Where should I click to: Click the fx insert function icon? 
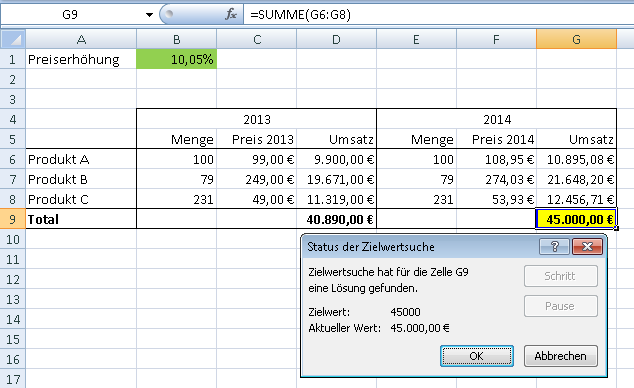pos(231,15)
